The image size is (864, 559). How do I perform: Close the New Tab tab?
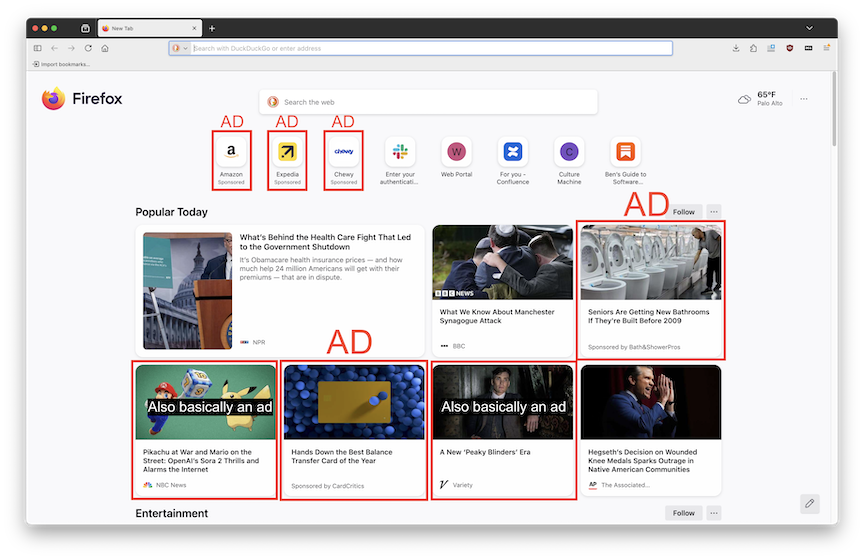[x=194, y=28]
